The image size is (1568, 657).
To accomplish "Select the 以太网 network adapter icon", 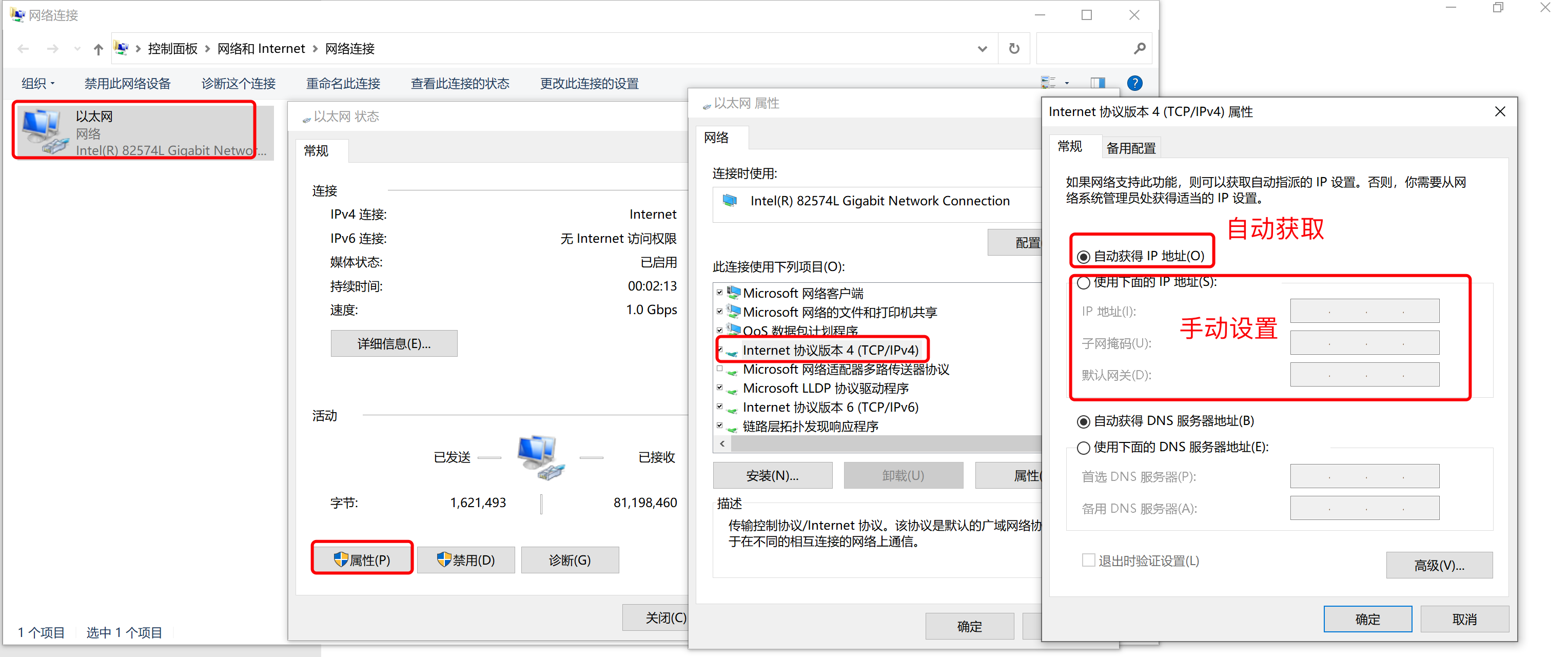I will coord(43,131).
